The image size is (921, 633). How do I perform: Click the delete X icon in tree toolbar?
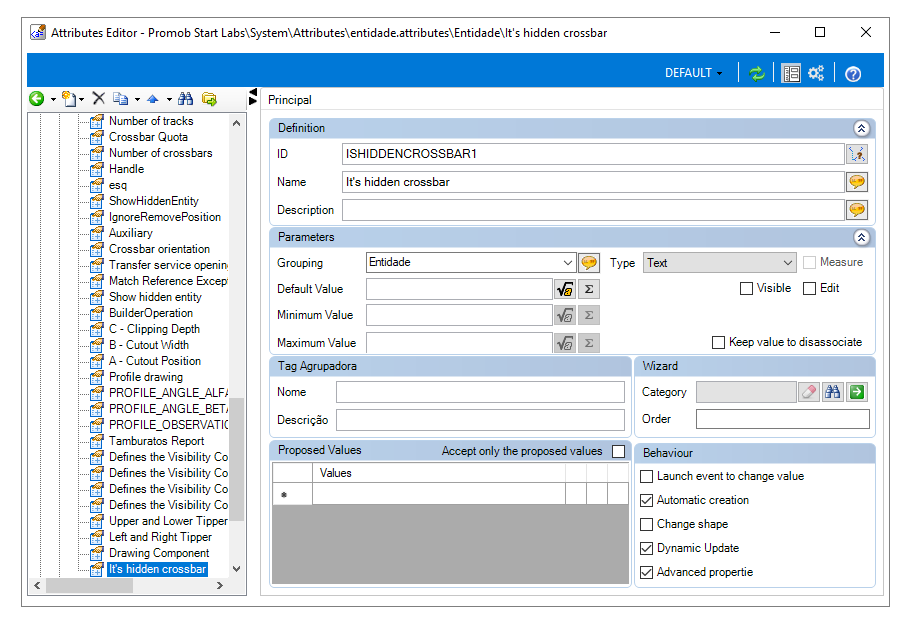pos(99,99)
